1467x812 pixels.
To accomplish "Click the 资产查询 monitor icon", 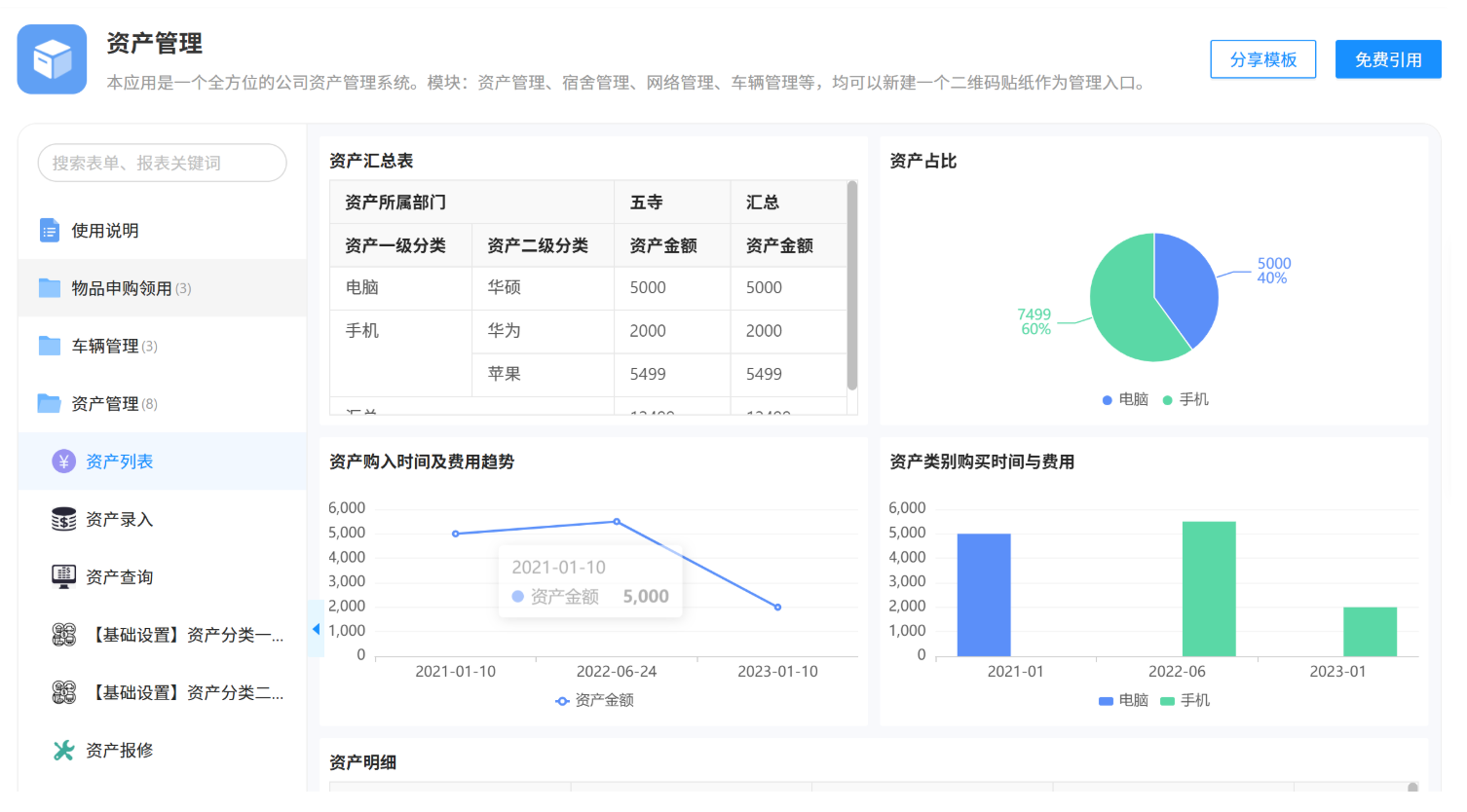I will click(63, 576).
